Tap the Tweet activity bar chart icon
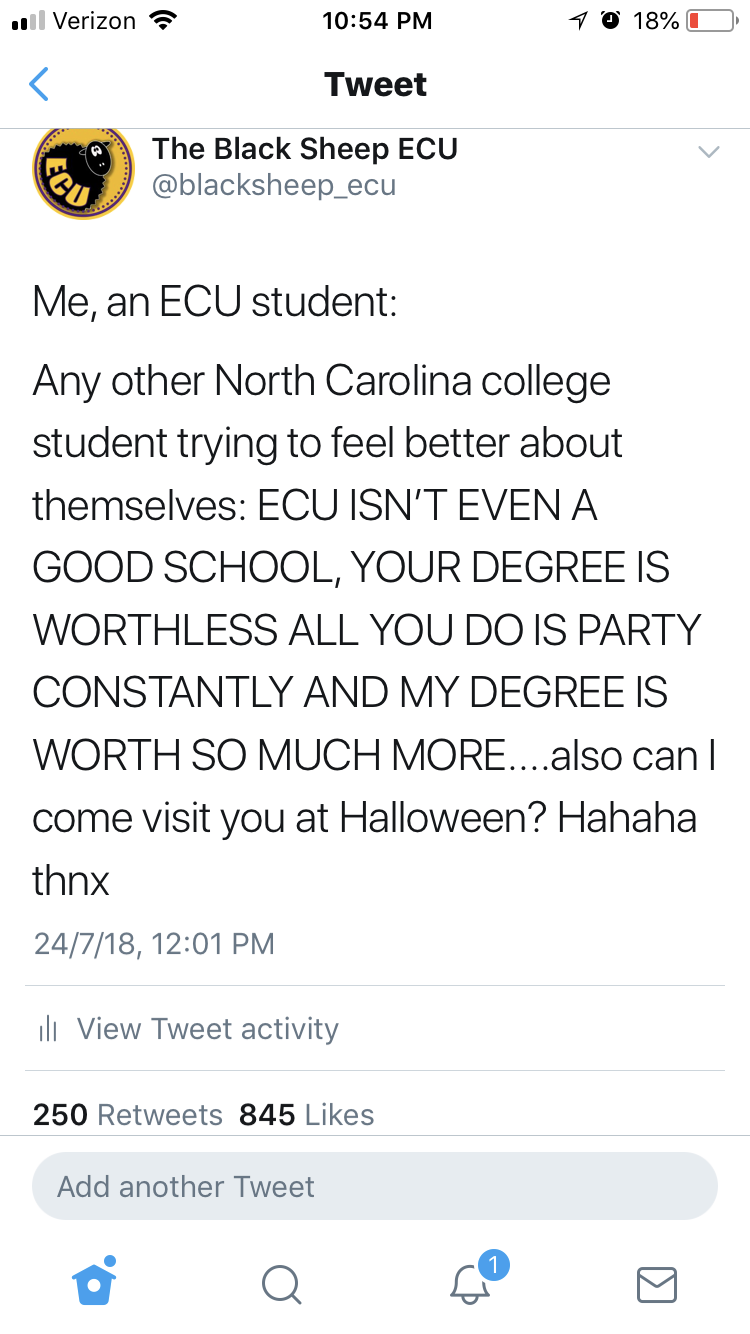The height and width of the screenshot is (1334, 750). tap(46, 1028)
